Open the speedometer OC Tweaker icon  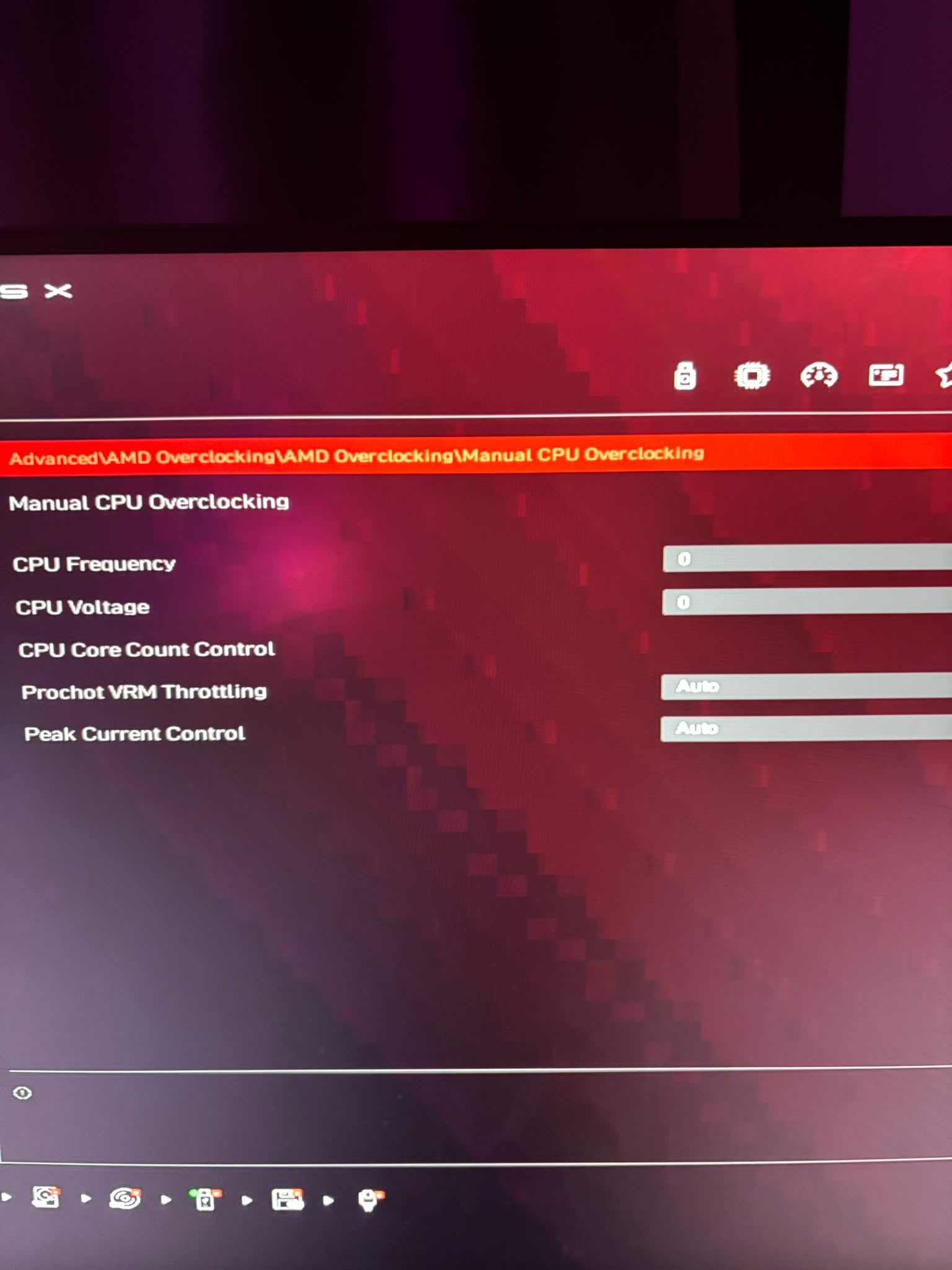click(819, 375)
